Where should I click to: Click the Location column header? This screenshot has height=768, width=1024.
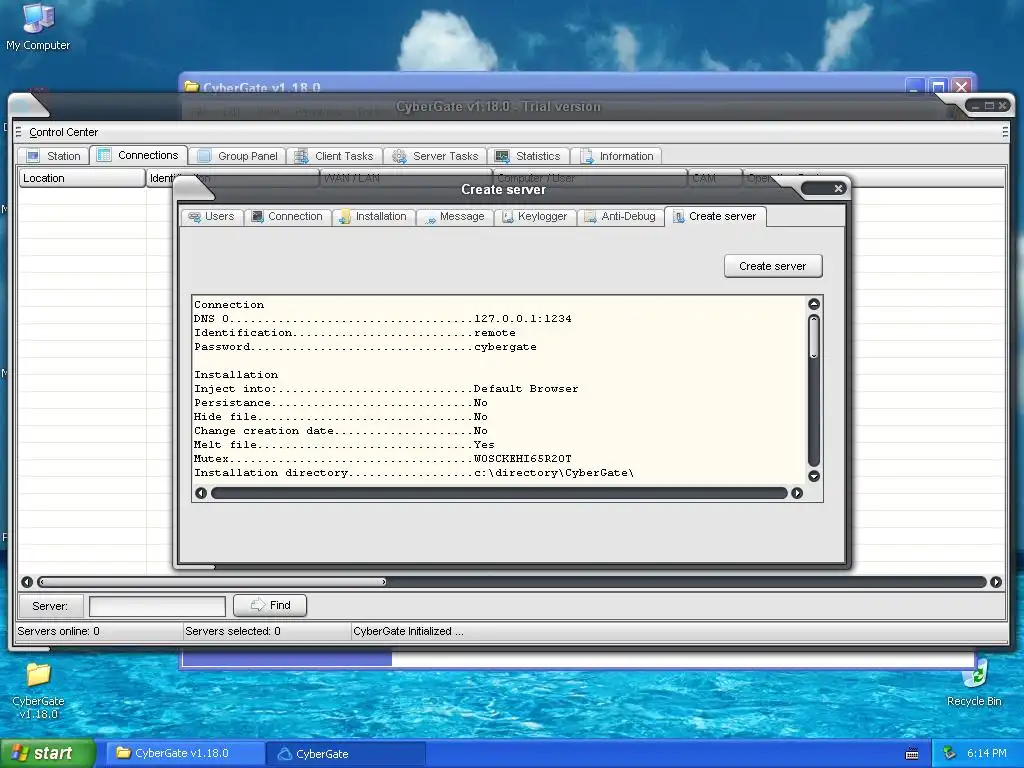(82, 178)
